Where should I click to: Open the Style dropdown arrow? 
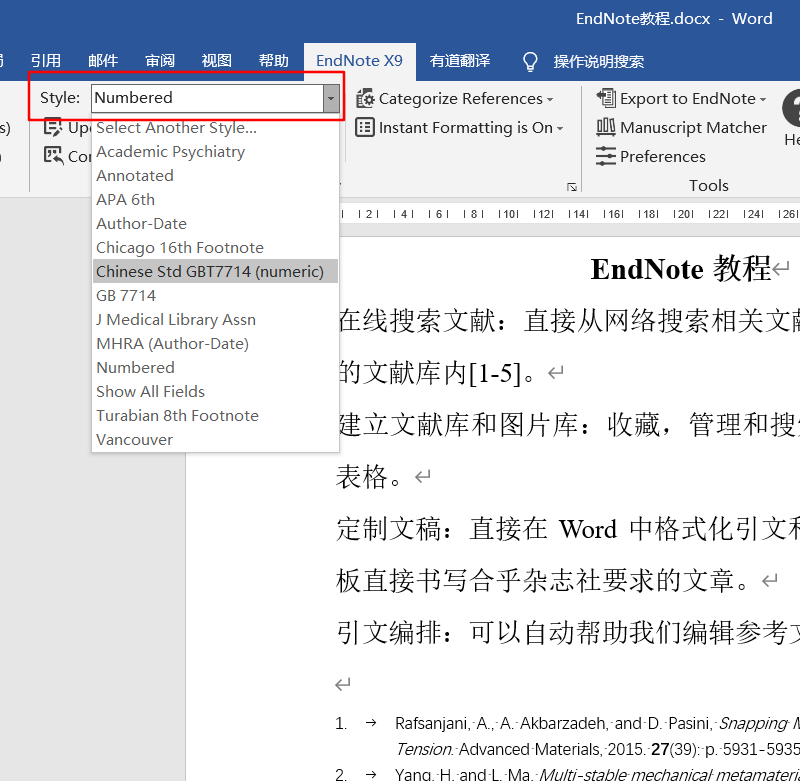tap(331, 98)
